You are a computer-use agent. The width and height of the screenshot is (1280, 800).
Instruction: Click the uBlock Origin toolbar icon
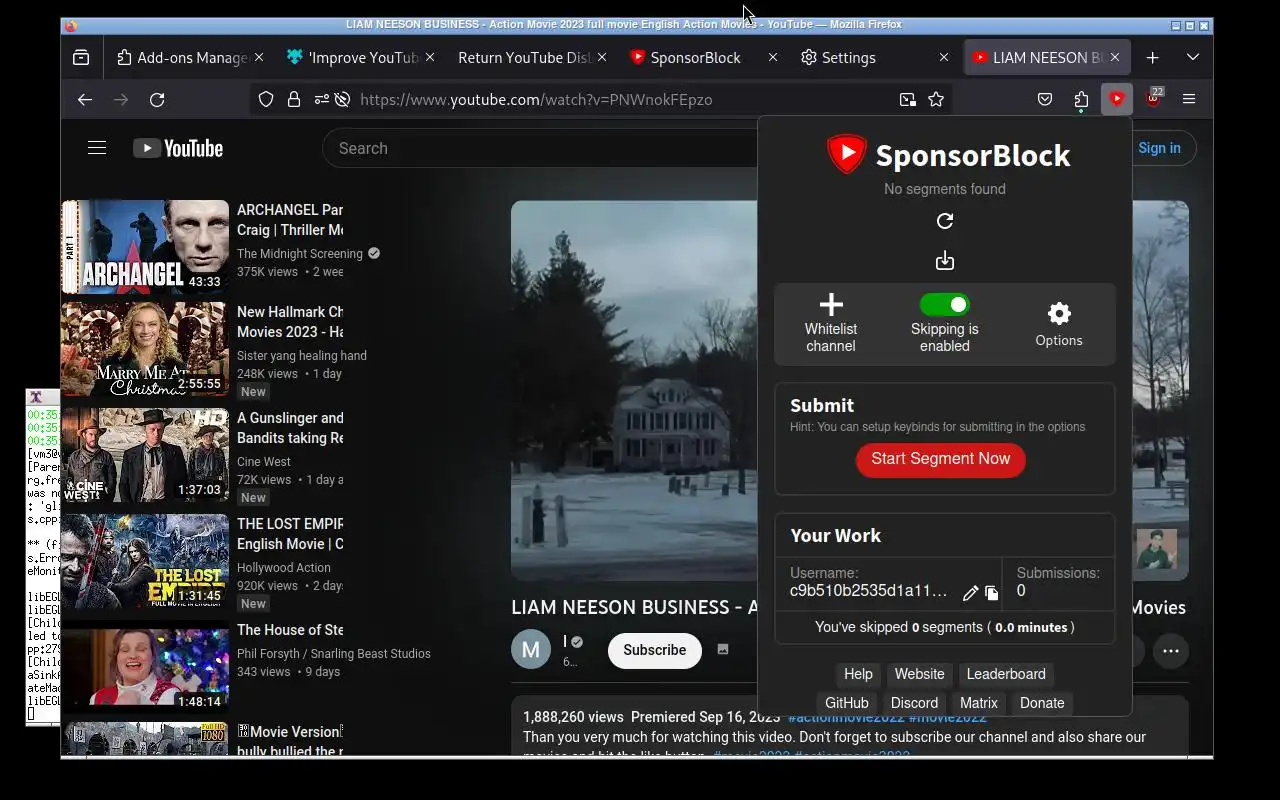(1153, 99)
